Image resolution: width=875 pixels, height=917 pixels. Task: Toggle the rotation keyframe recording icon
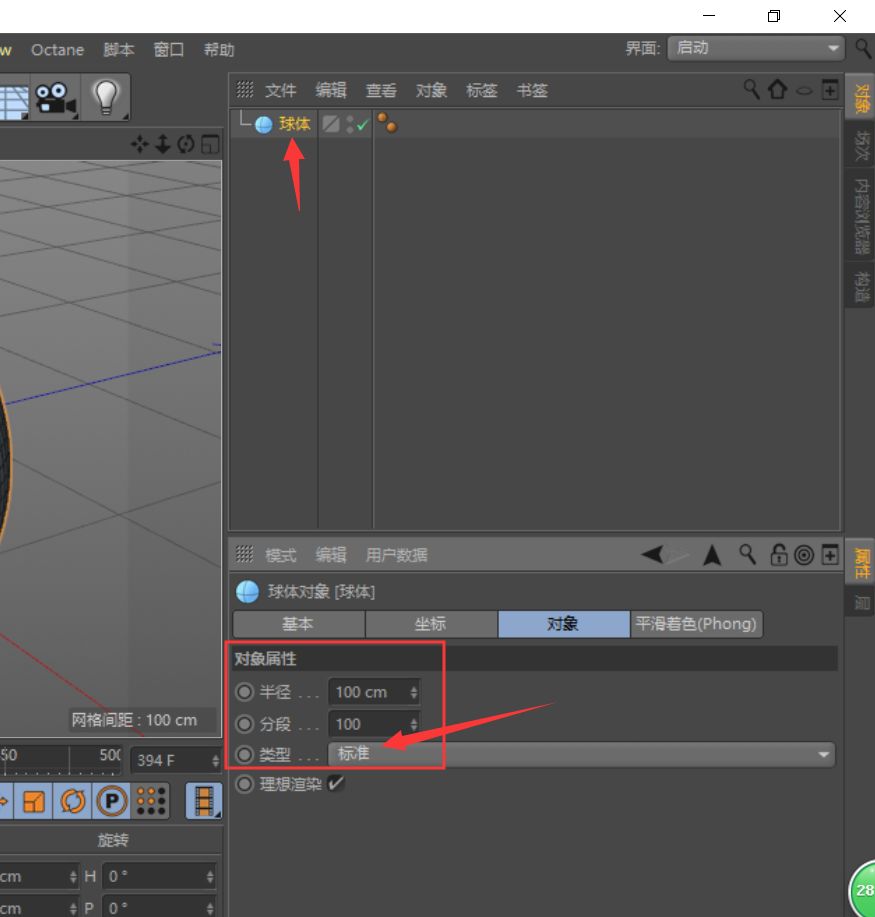pos(73,801)
